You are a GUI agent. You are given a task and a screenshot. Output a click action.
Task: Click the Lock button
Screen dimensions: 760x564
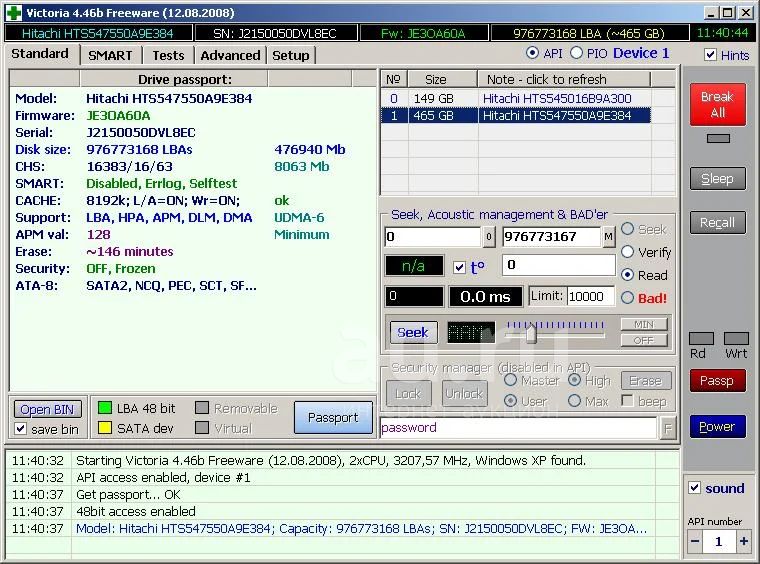pos(409,393)
